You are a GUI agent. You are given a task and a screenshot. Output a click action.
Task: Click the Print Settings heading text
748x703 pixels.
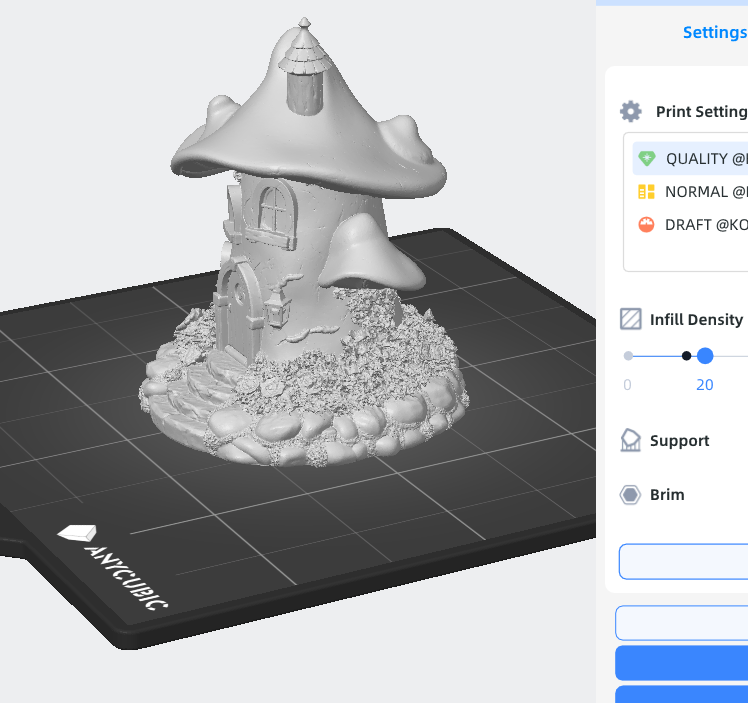click(700, 112)
